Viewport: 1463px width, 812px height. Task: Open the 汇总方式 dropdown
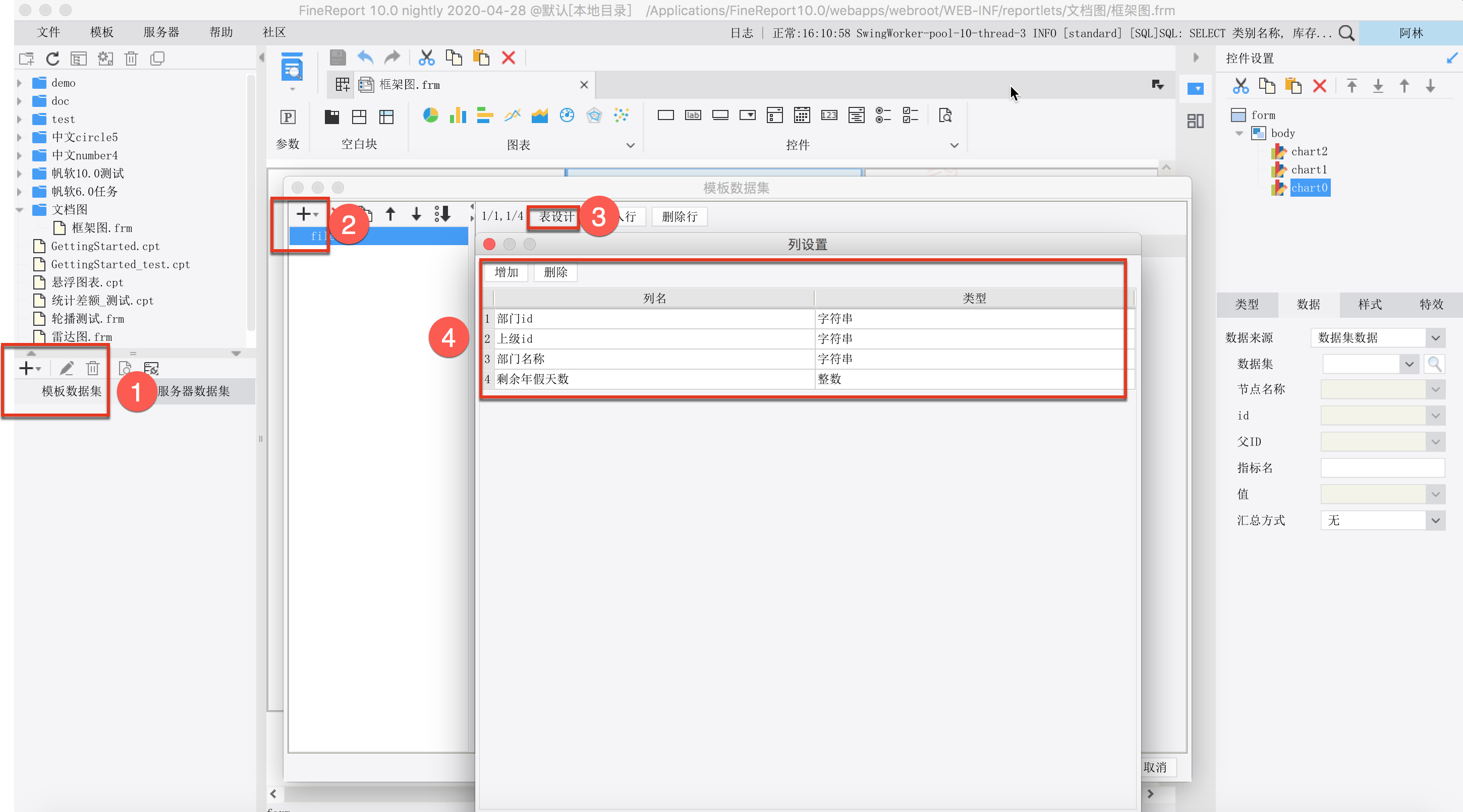1435,520
